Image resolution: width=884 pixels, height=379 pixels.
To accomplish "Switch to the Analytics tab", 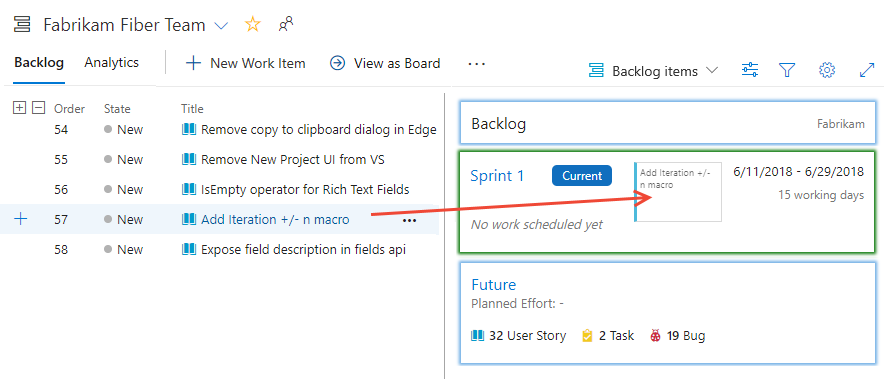I will [112, 63].
